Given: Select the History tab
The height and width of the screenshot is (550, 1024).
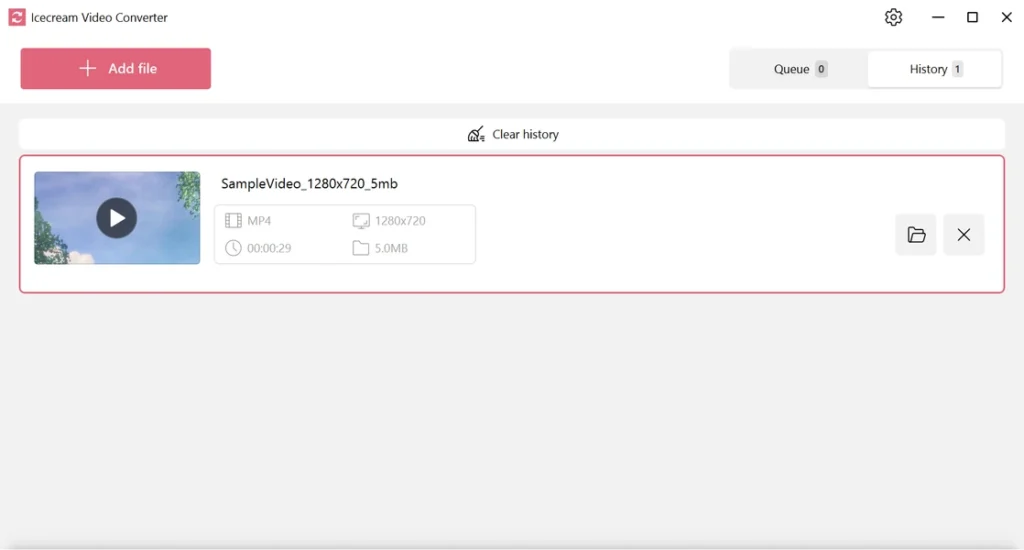Looking at the screenshot, I should click(x=935, y=69).
